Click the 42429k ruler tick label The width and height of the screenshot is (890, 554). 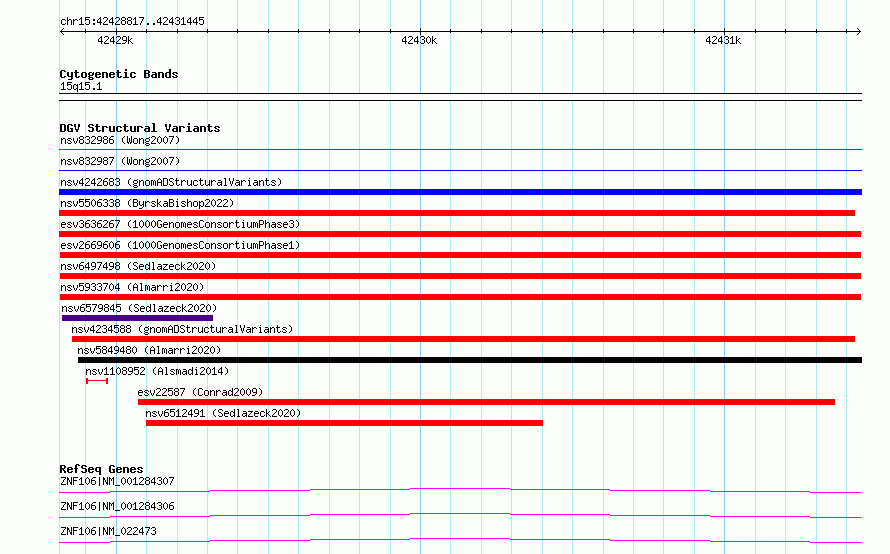(115, 40)
